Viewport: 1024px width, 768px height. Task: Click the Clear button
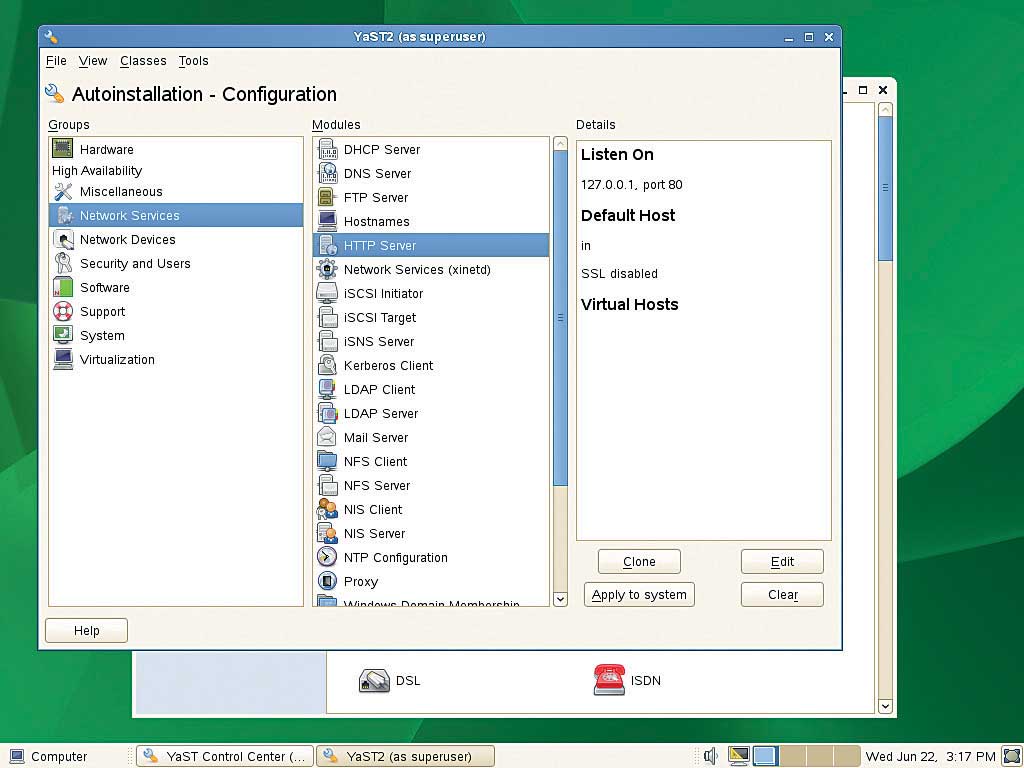(782, 594)
